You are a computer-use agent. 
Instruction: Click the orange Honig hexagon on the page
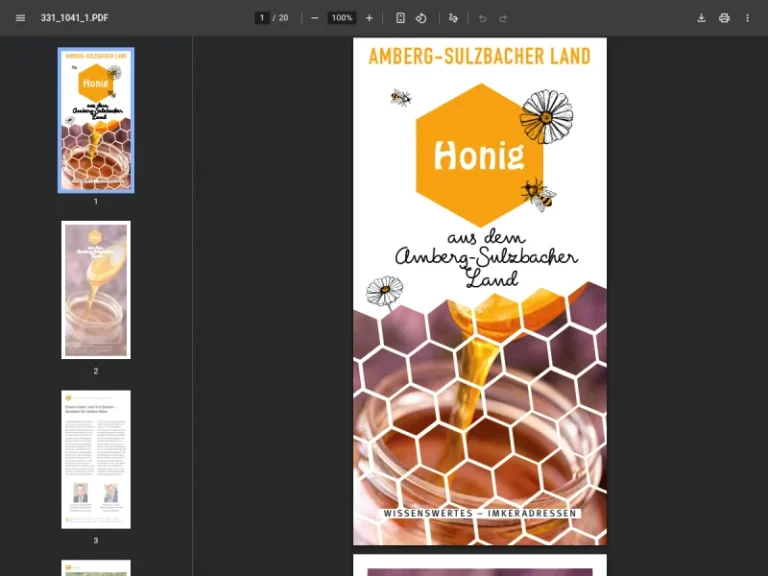point(479,155)
